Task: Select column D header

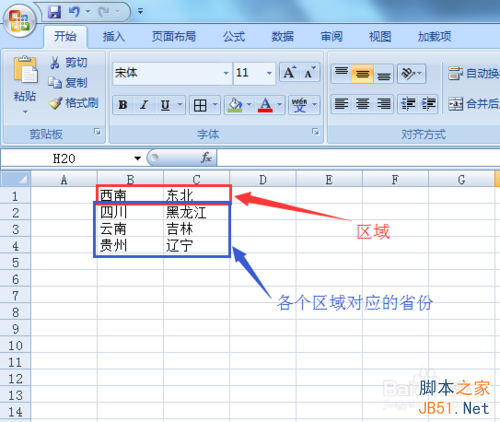Action: pyautogui.click(x=263, y=180)
